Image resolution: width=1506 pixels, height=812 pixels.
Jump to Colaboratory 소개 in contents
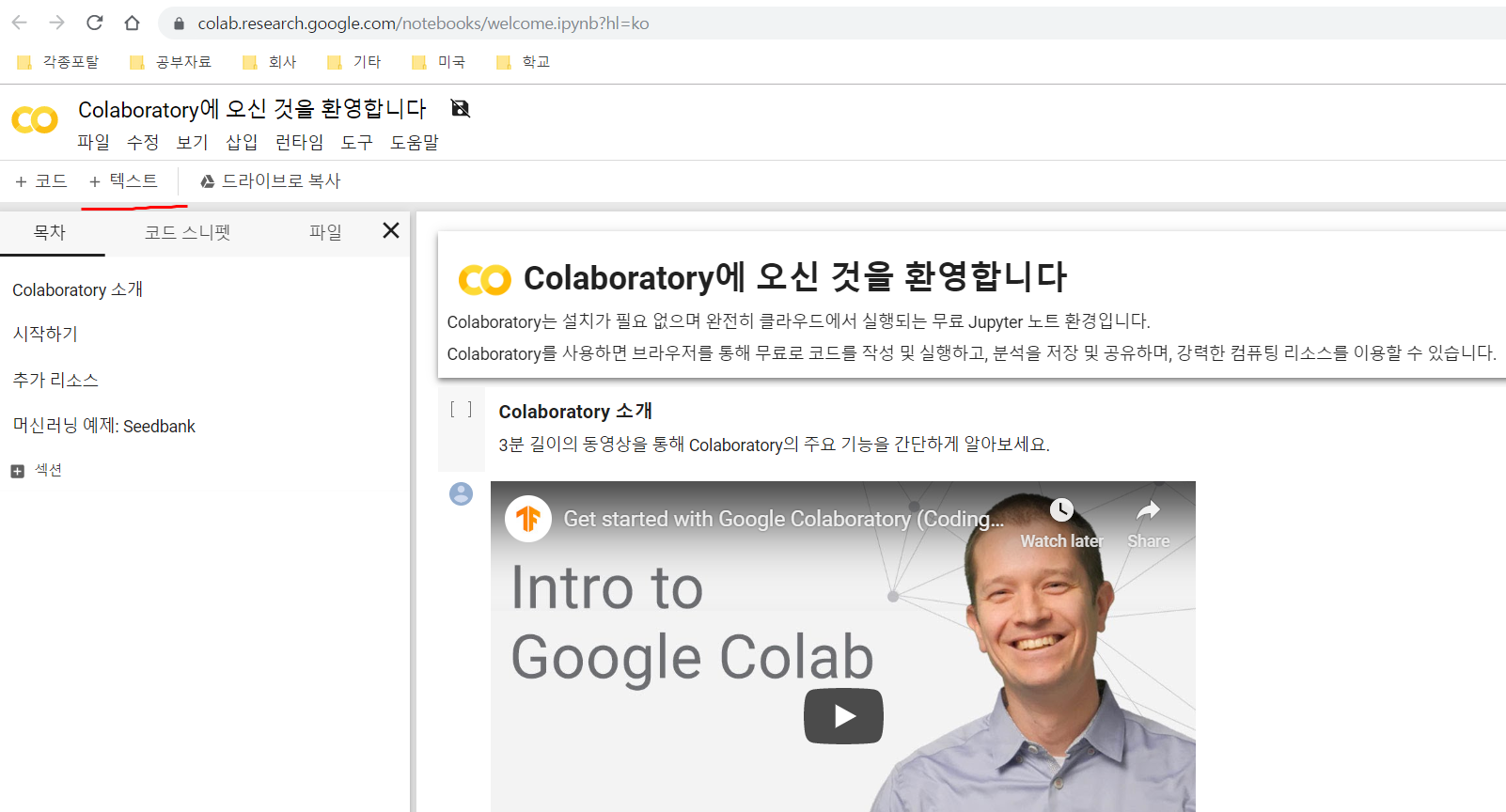[x=78, y=289]
